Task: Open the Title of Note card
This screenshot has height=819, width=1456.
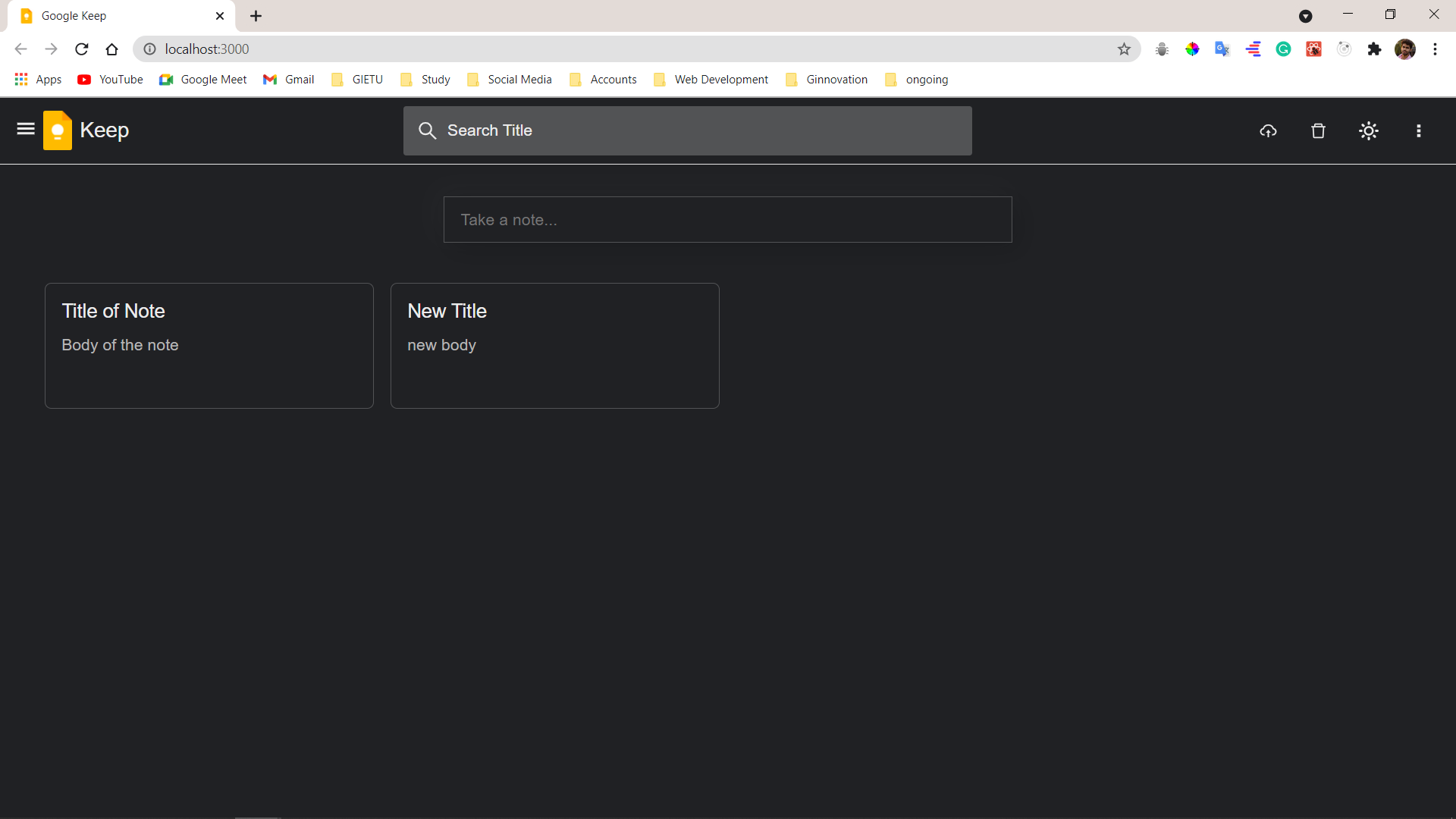Action: 209,346
